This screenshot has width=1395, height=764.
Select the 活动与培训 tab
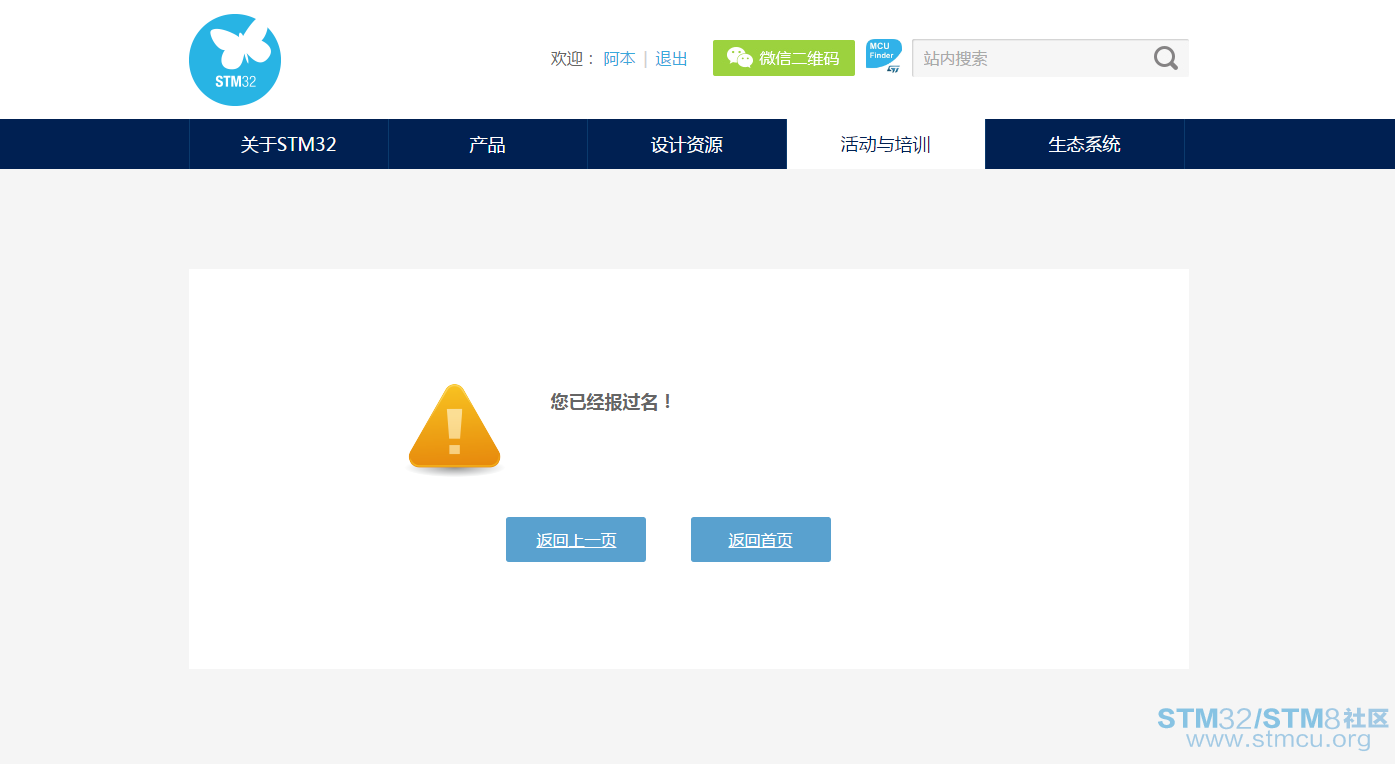[886, 144]
